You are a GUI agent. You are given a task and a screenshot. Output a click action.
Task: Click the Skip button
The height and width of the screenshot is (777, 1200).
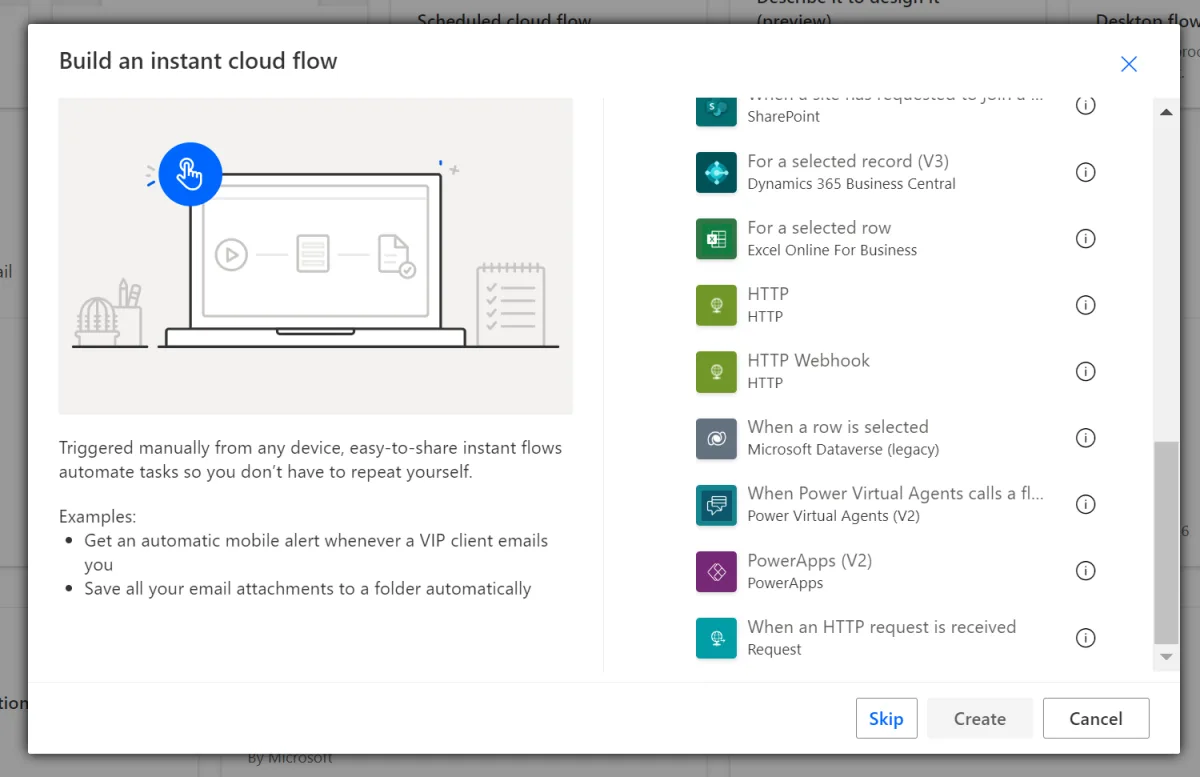click(x=886, y=718)
